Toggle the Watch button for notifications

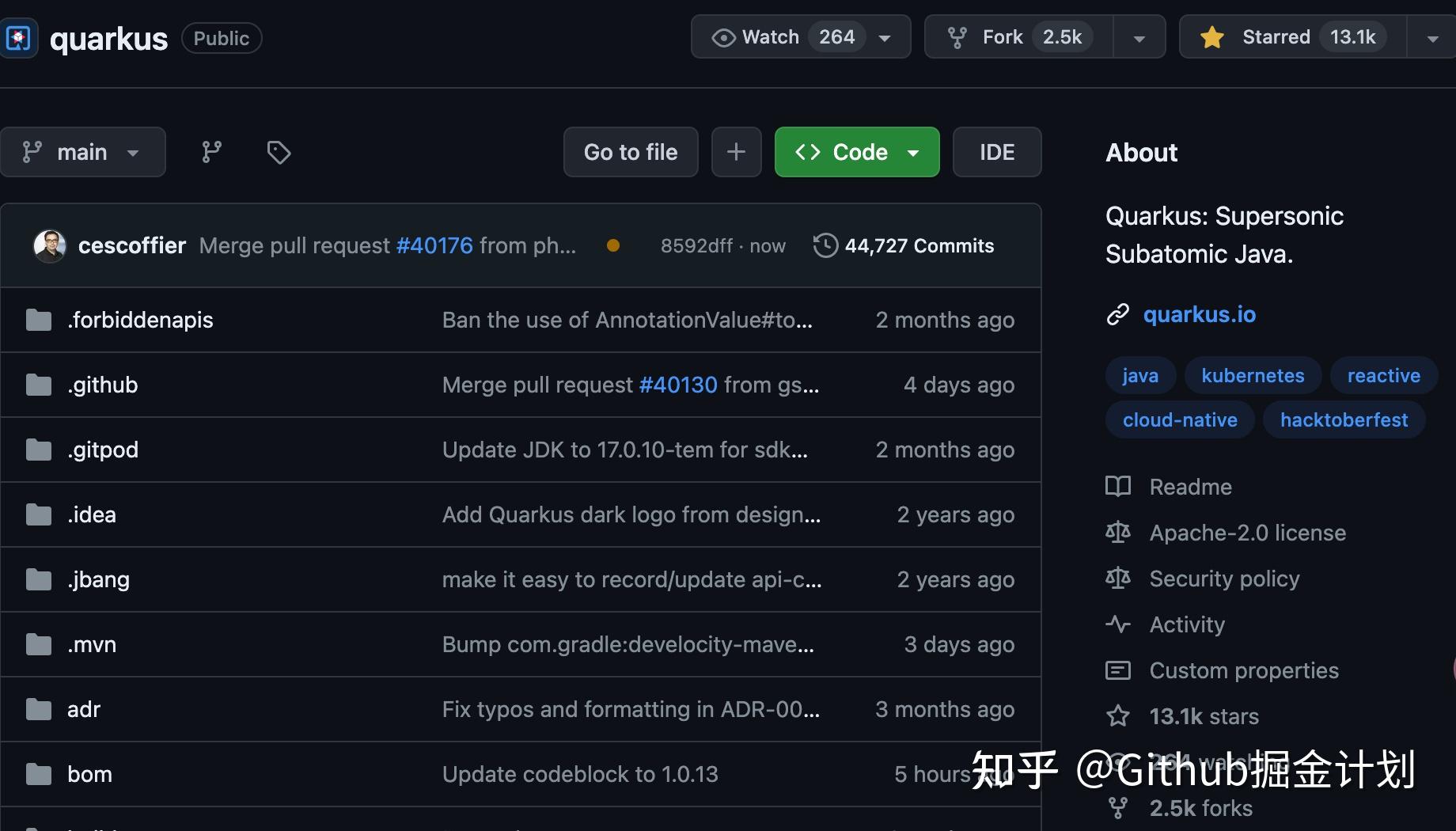click(x=801, y=37)
